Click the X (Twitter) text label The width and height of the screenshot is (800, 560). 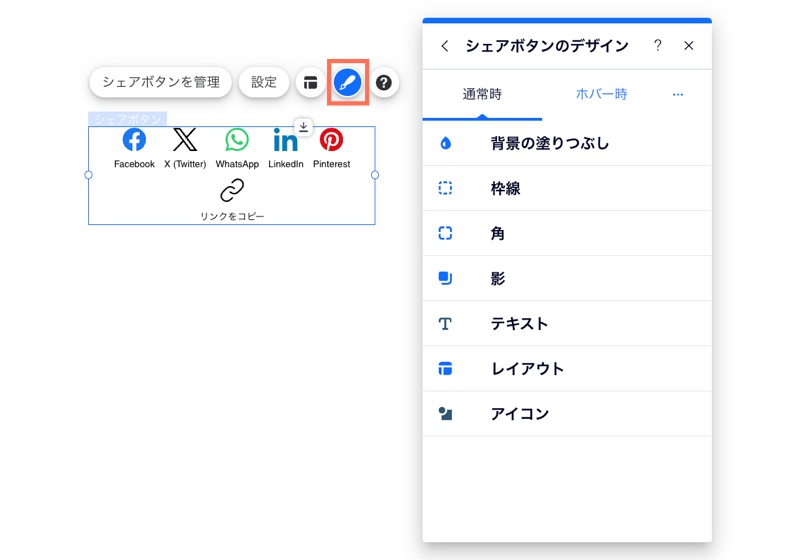coord(185,164)
